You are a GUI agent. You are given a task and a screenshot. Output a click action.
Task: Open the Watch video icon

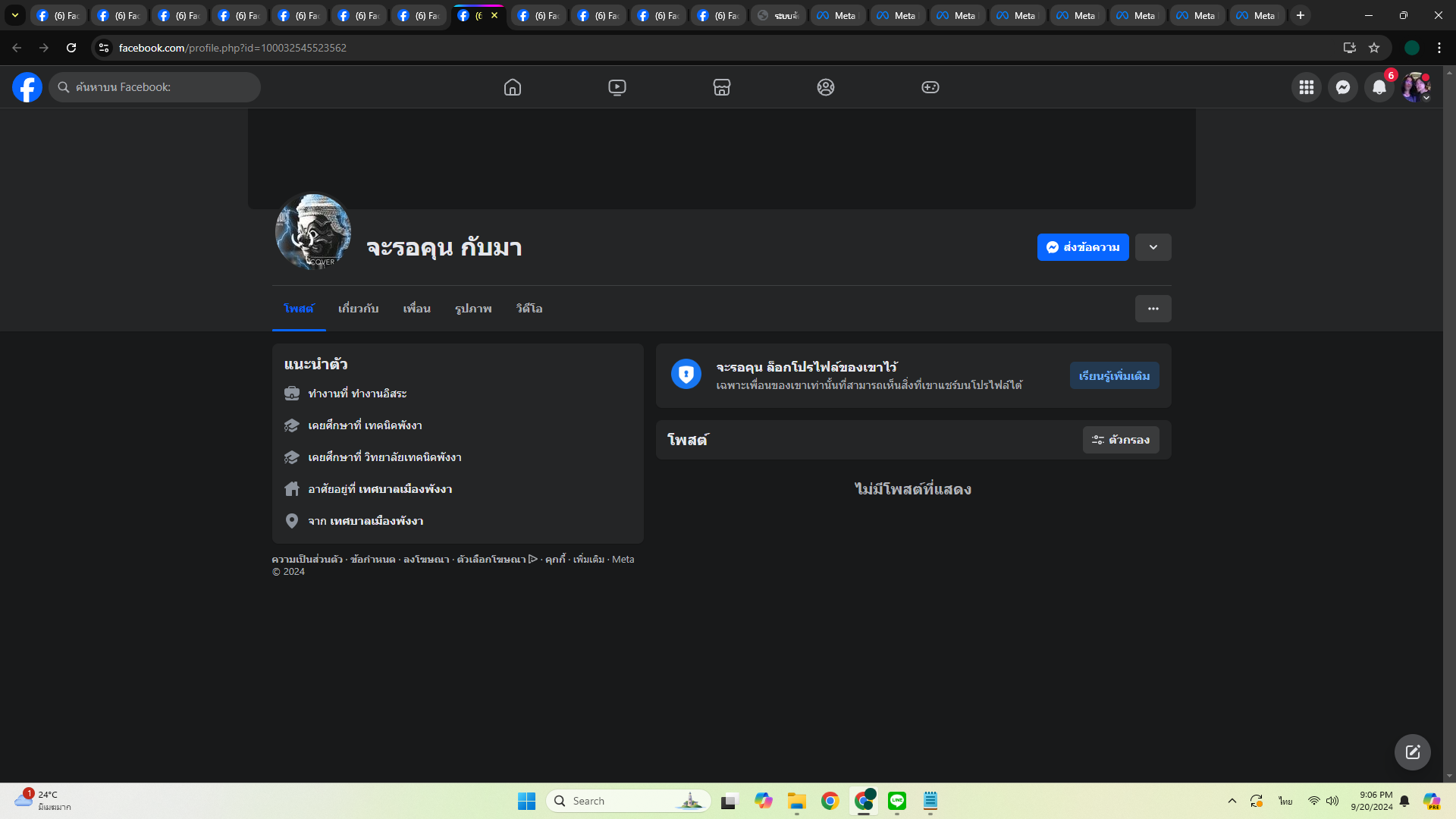[617, 87]
